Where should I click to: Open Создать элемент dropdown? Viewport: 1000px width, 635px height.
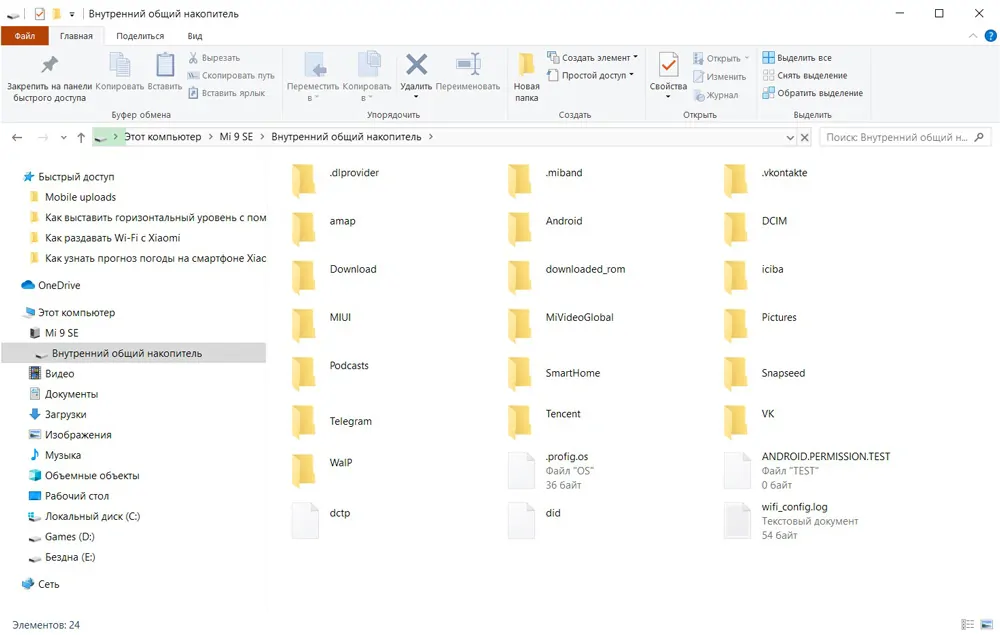592,57
